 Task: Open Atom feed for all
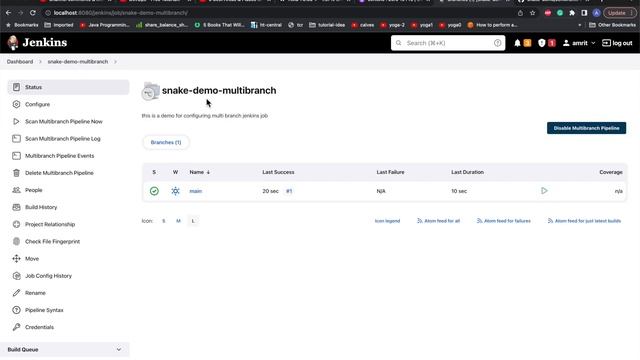pyautogui.click(x=438, y=221)
